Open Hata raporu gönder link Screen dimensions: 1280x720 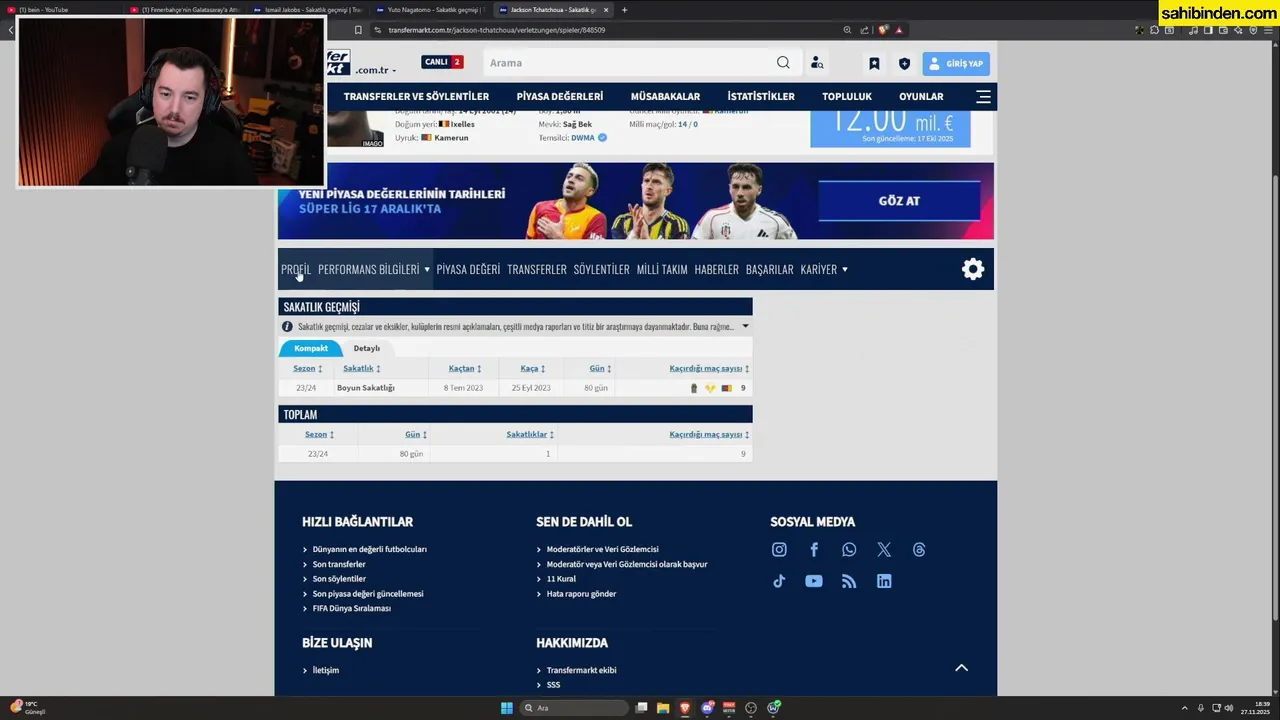point(581,594)
